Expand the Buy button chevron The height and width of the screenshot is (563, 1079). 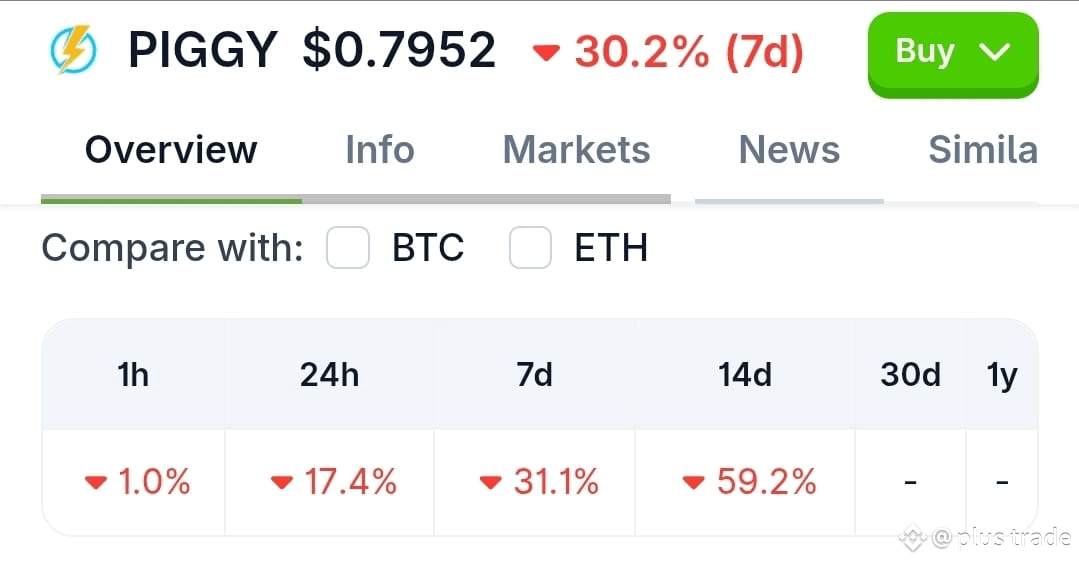pyautogui.click(x=994, y=51)
